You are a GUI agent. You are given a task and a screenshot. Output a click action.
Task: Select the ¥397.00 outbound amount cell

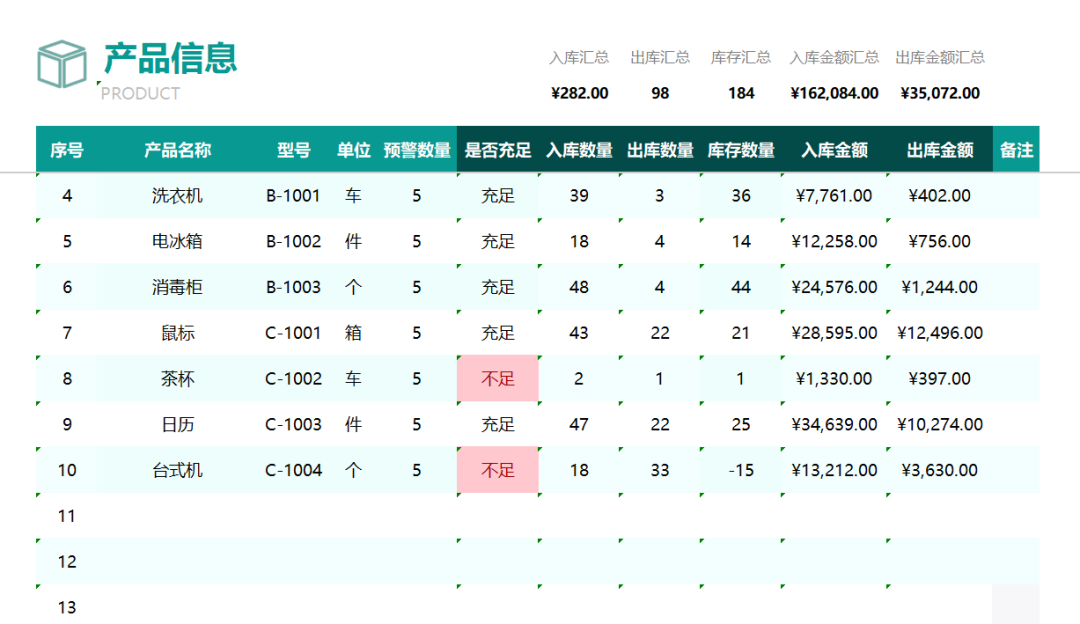pyautogui.click(x=939, y=379)
